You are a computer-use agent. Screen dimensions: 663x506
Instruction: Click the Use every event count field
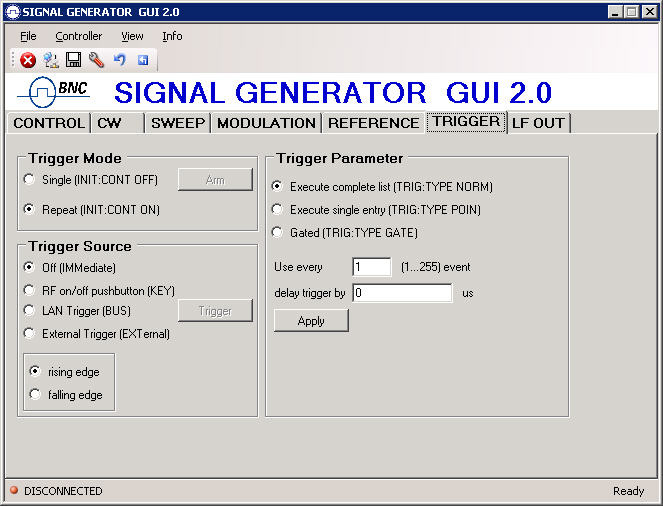(x=372, y=267)
